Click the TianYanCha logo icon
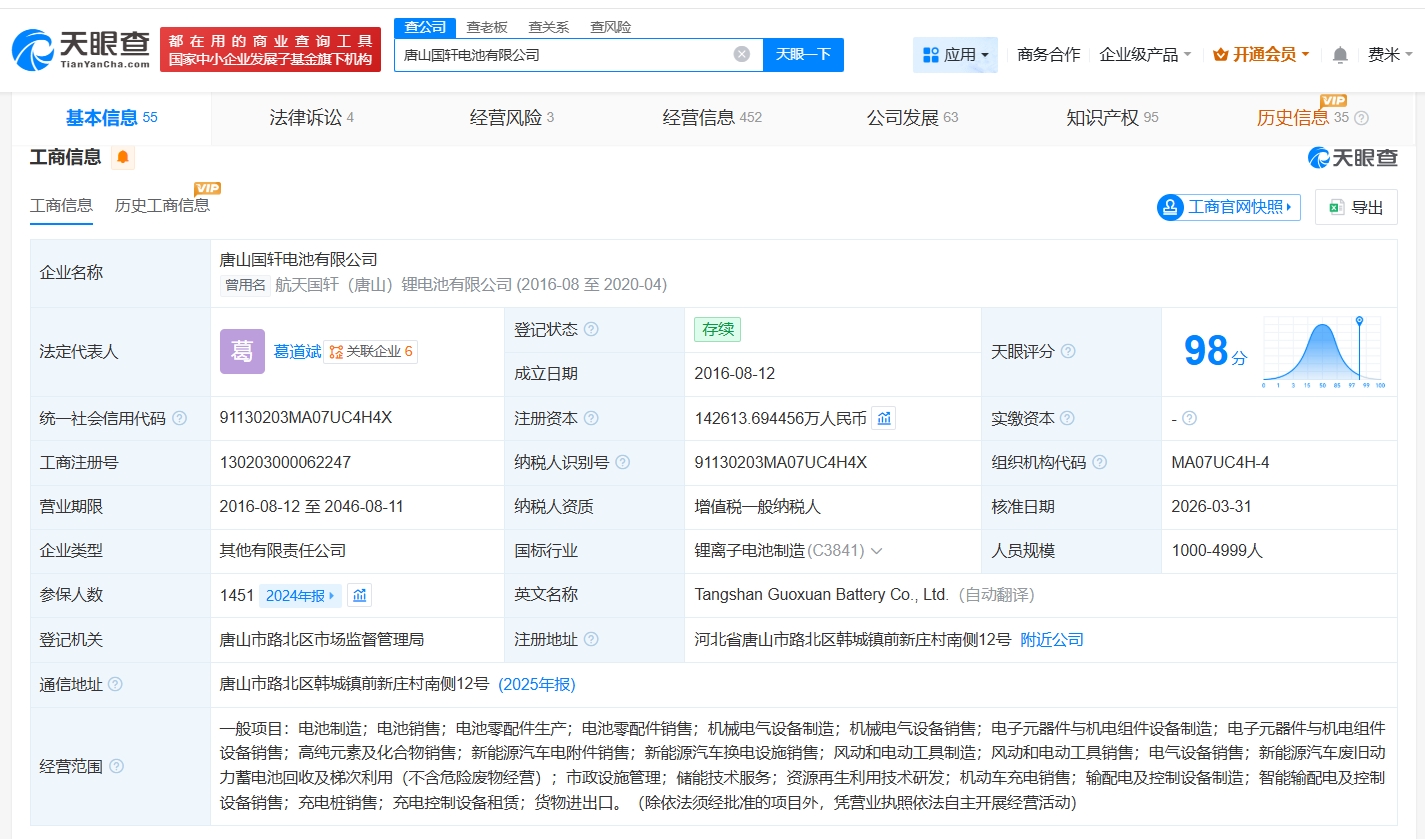This screenshot has width=1425, height=839. pos(33,49)
